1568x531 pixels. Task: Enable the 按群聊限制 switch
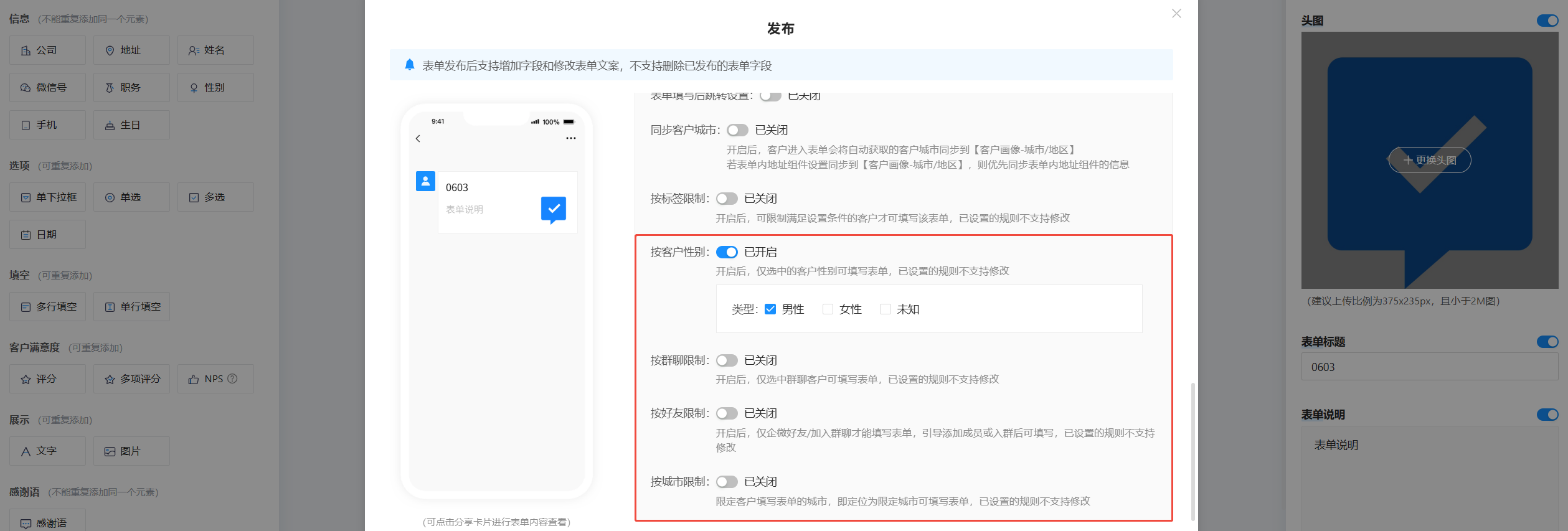[x=727, y=360]
